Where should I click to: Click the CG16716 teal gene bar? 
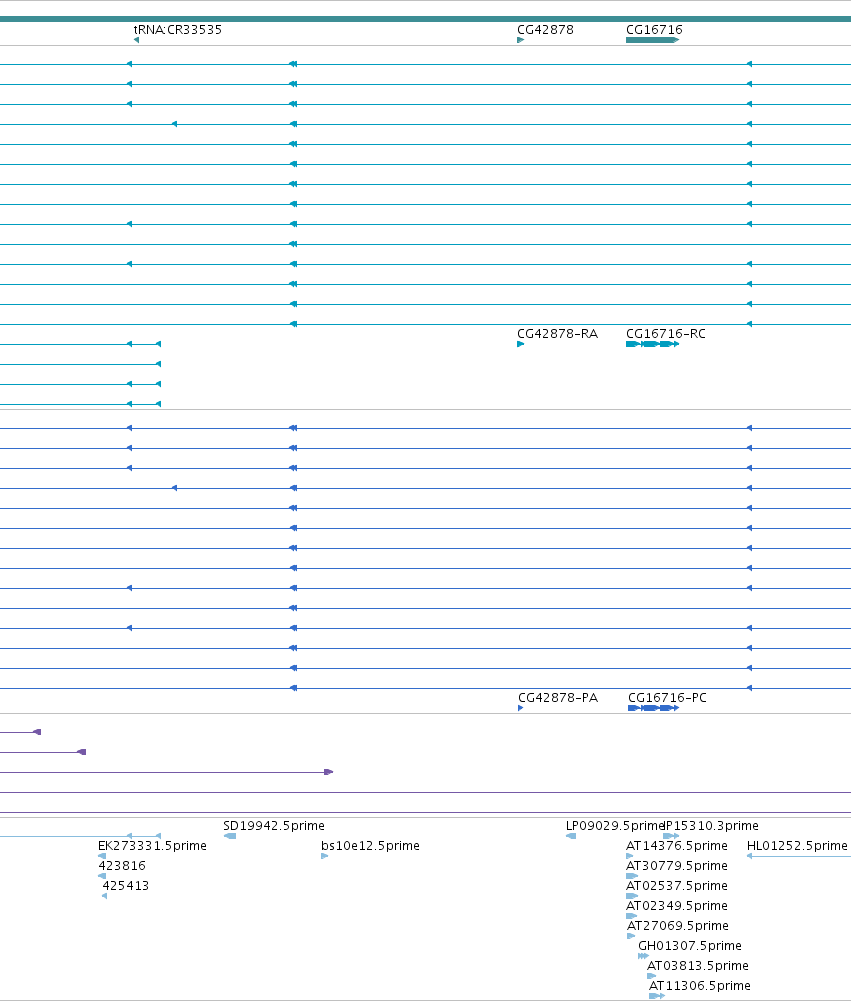coord(652,40)
